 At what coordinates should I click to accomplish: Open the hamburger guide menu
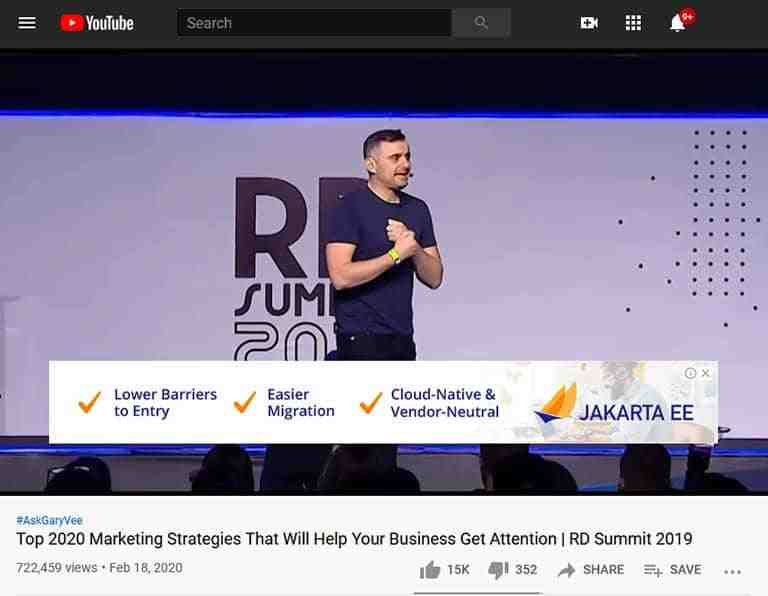[x=27, y=23]
